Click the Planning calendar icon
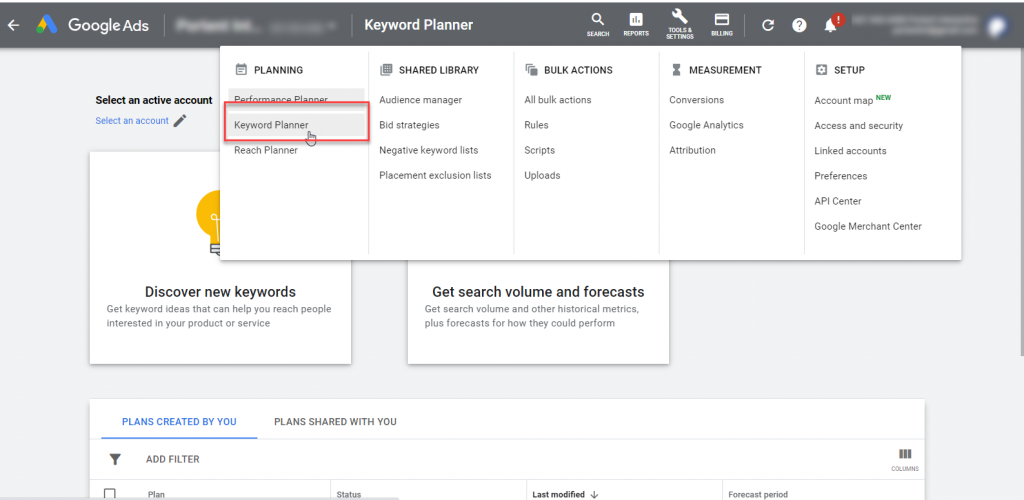Screen dimensions: 1024x500 point(241,70)
